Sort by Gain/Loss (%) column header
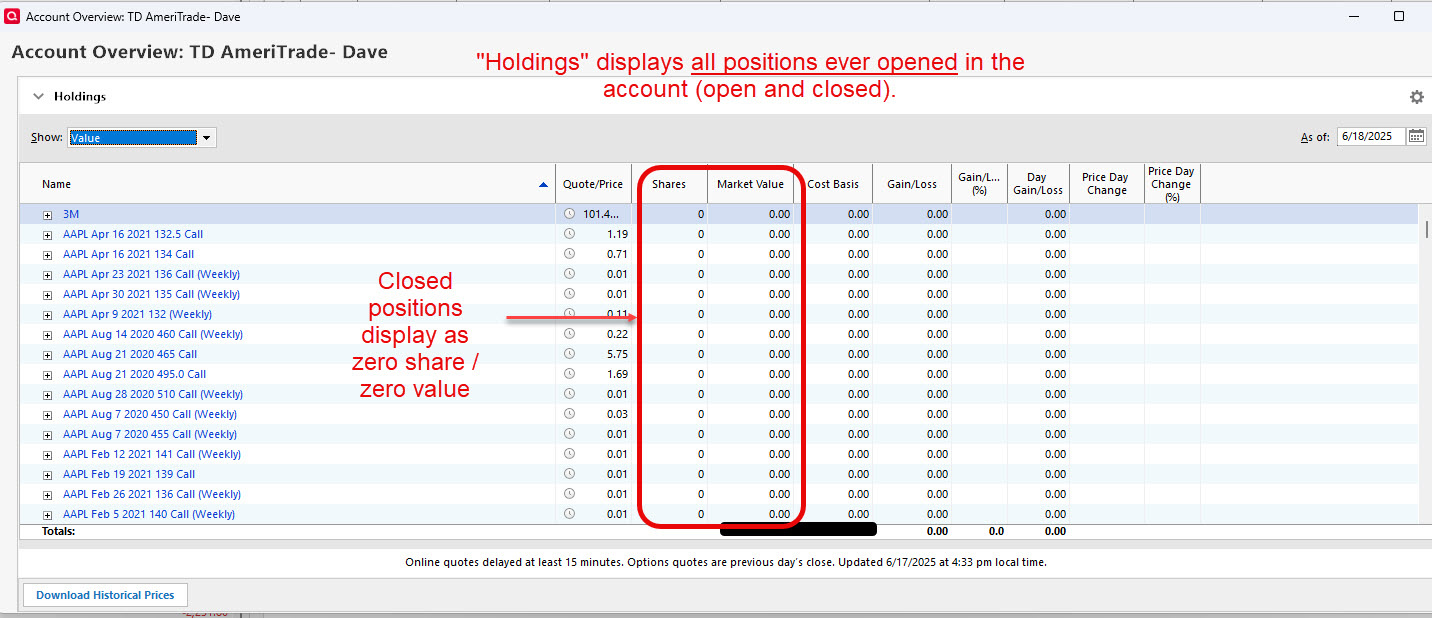Screen dimensions: 1432x618 pyautogui.click(x=979, y=184)
